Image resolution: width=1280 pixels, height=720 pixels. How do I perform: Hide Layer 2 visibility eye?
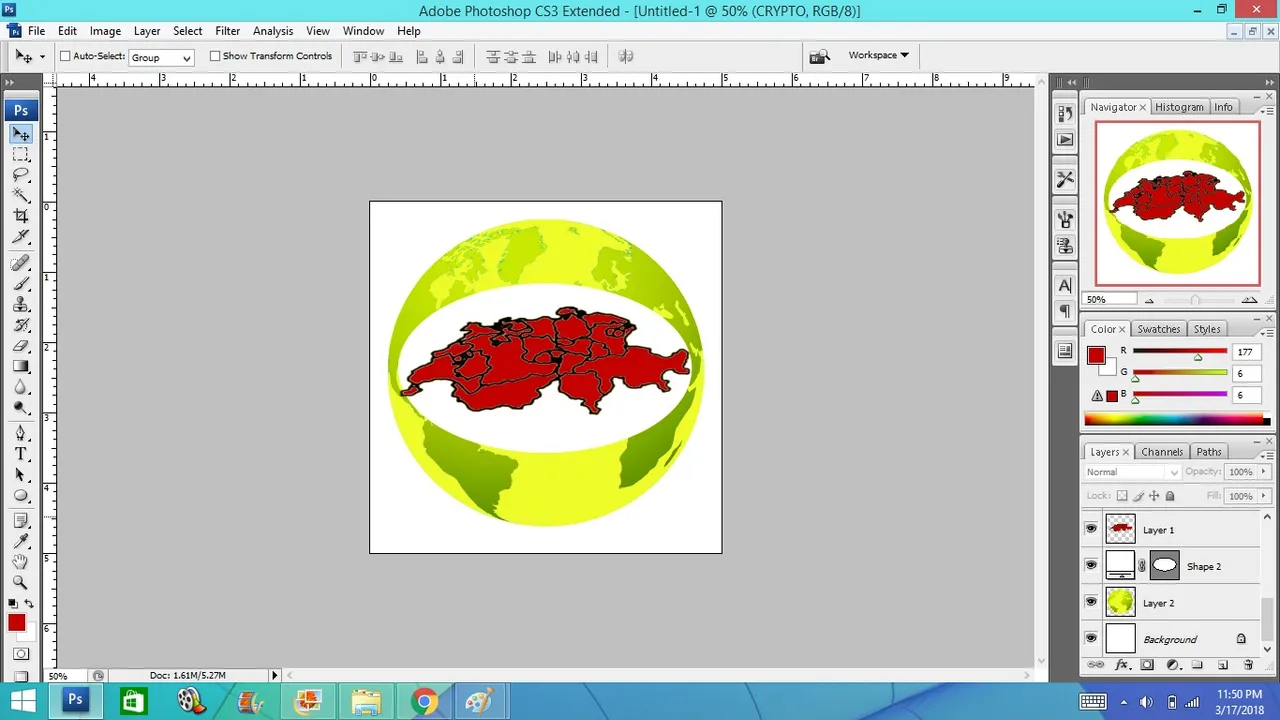pos(1091,602)
